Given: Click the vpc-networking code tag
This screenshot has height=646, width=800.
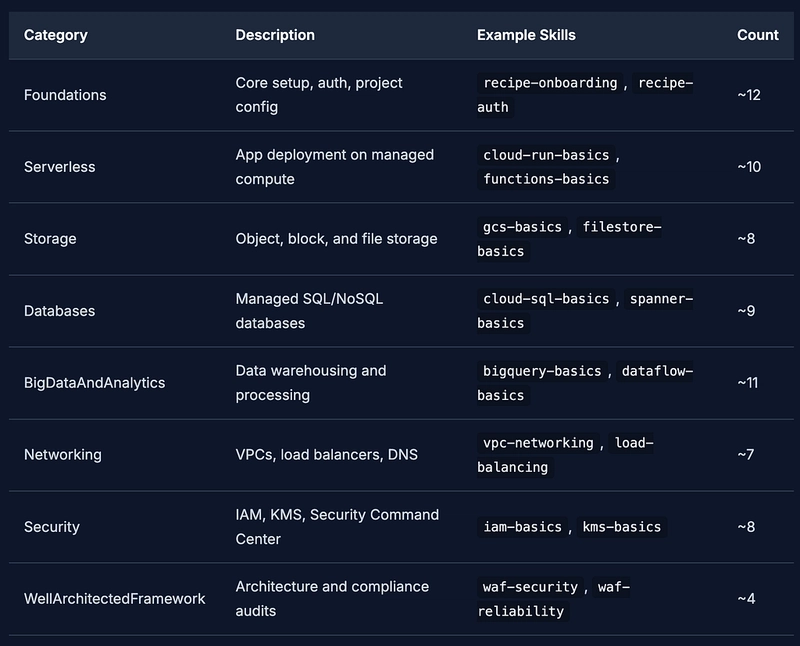Looking at the screenshot, I should coord(538,443).
